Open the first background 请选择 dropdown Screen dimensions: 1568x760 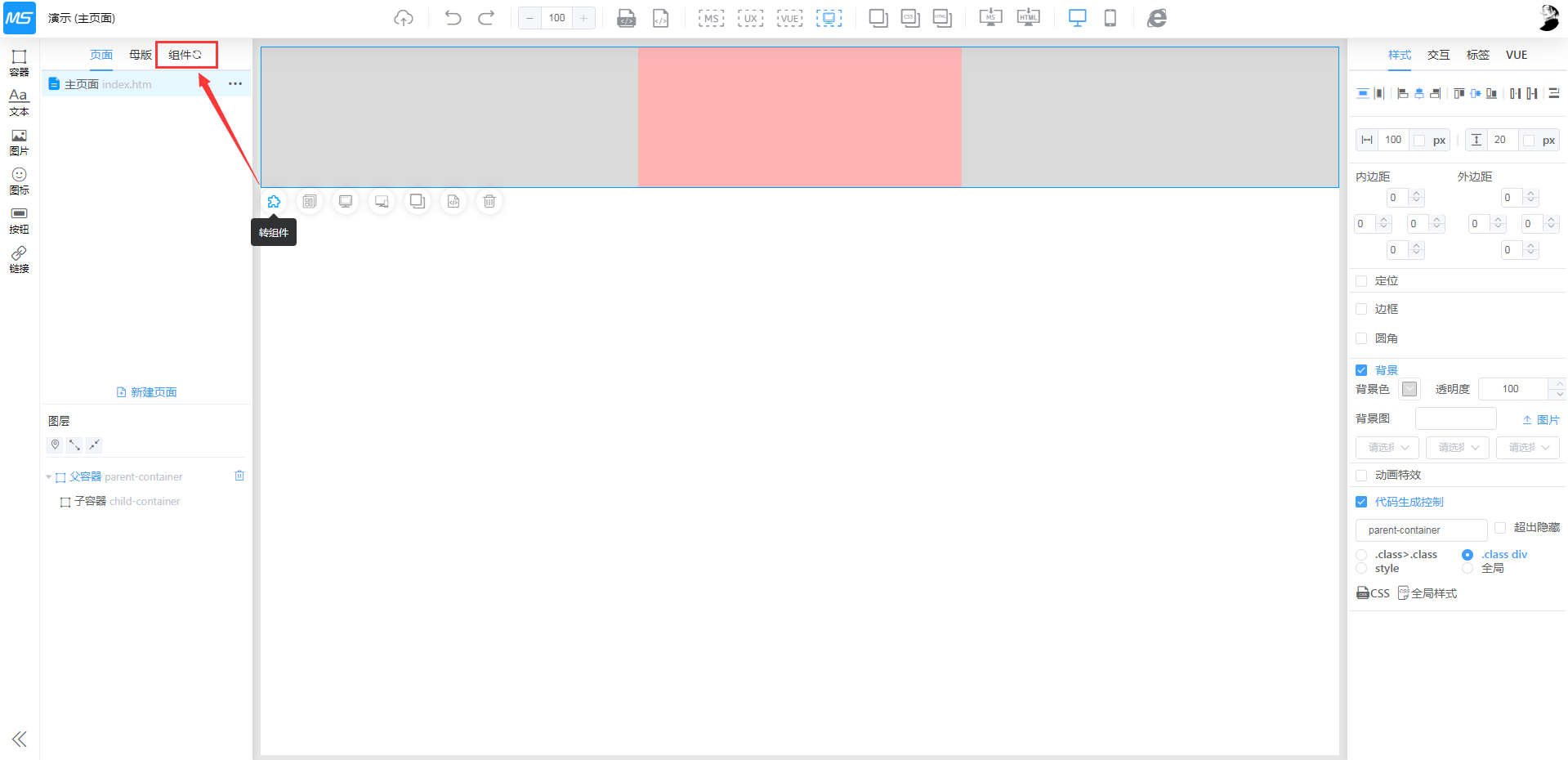tap(1387, 448)
